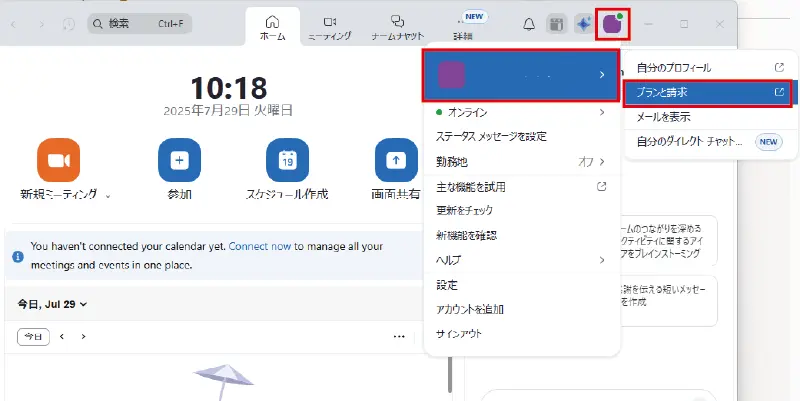Screen dimensions: 800x401
Task: Switch to the ミーティング tab
Action: pyautogui.click(x=330, y=27)
